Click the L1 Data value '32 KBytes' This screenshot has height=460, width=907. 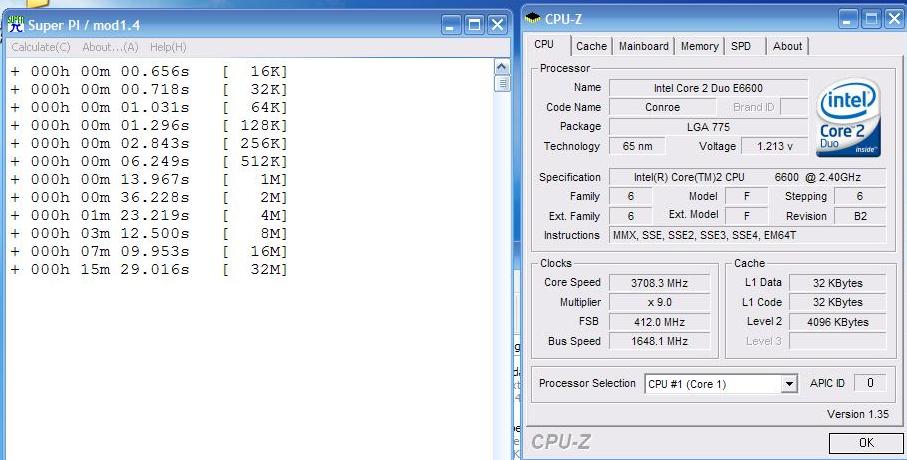tap(837, 283)
